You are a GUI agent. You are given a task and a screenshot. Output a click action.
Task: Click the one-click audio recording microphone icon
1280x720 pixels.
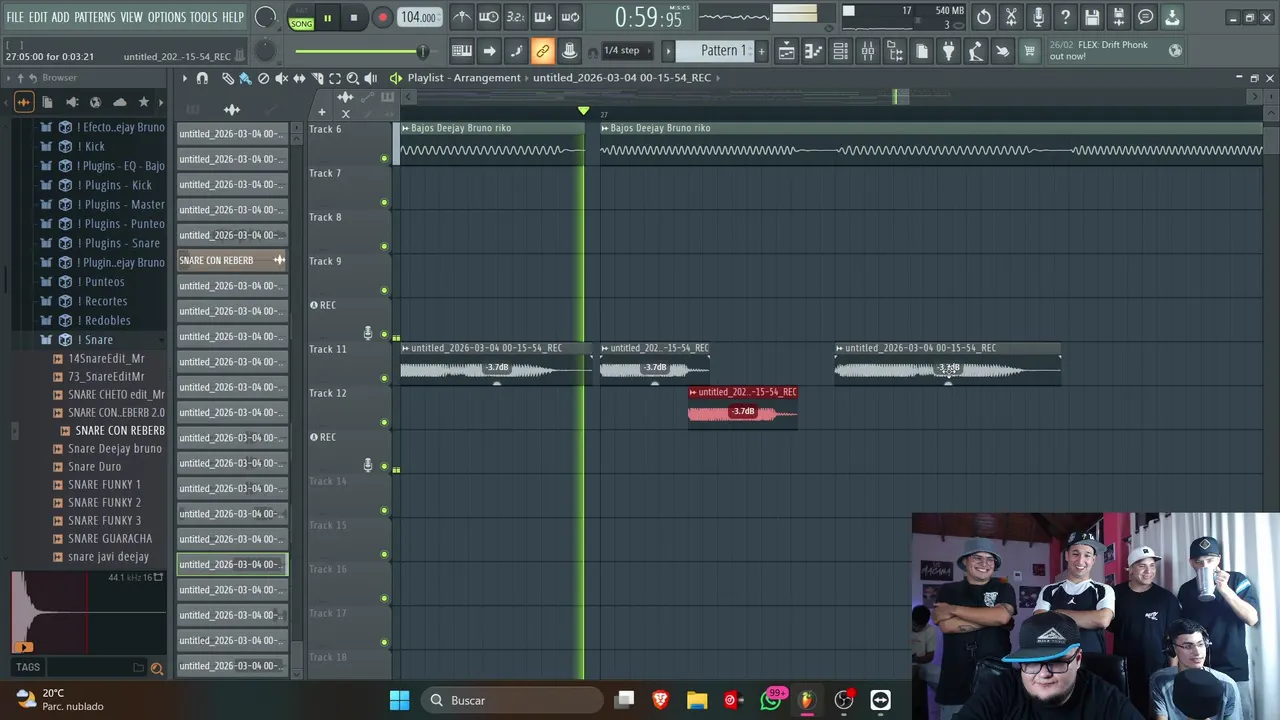[1038, 17]
